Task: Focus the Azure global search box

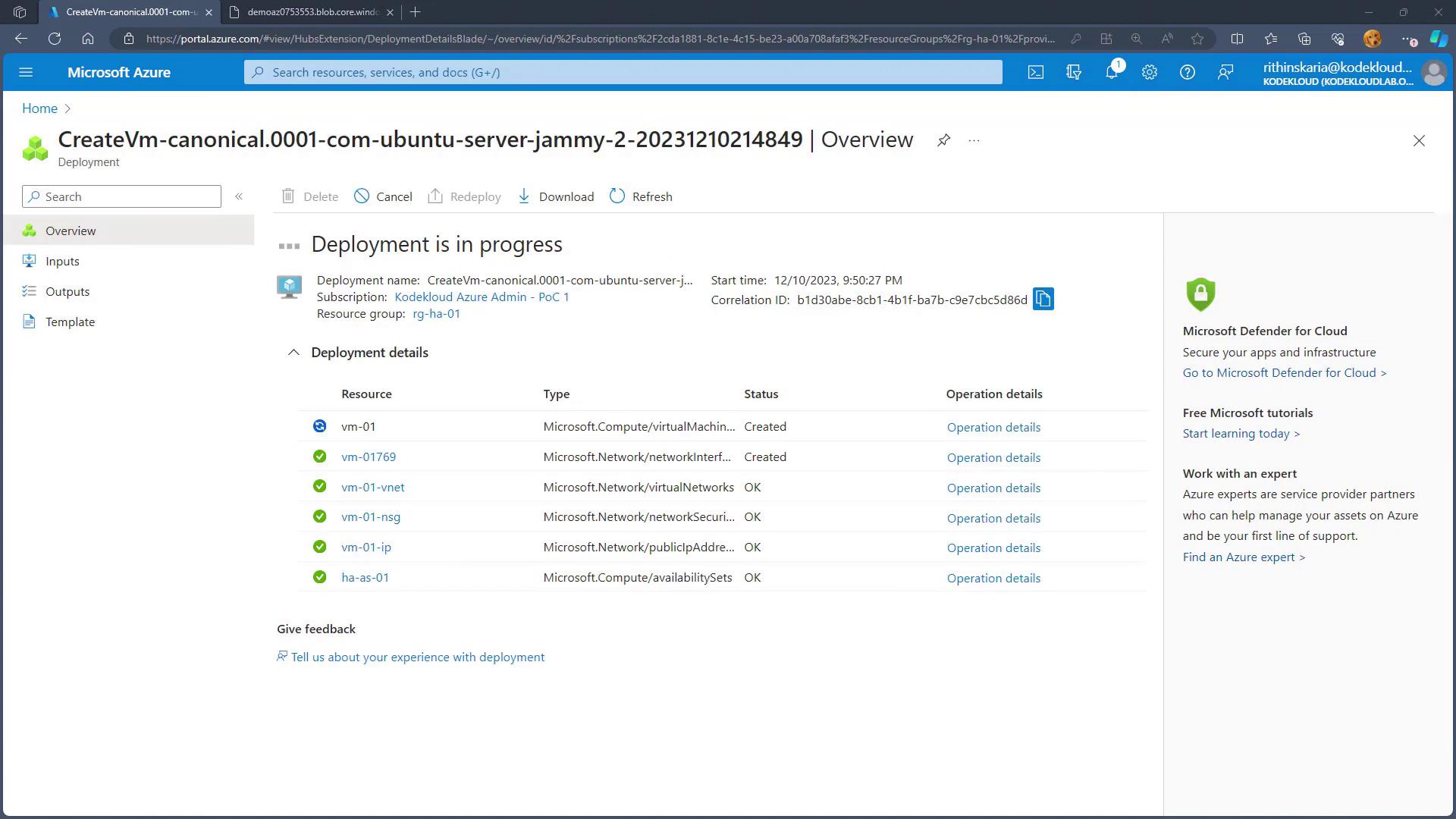Action: [x=622, y=72]
